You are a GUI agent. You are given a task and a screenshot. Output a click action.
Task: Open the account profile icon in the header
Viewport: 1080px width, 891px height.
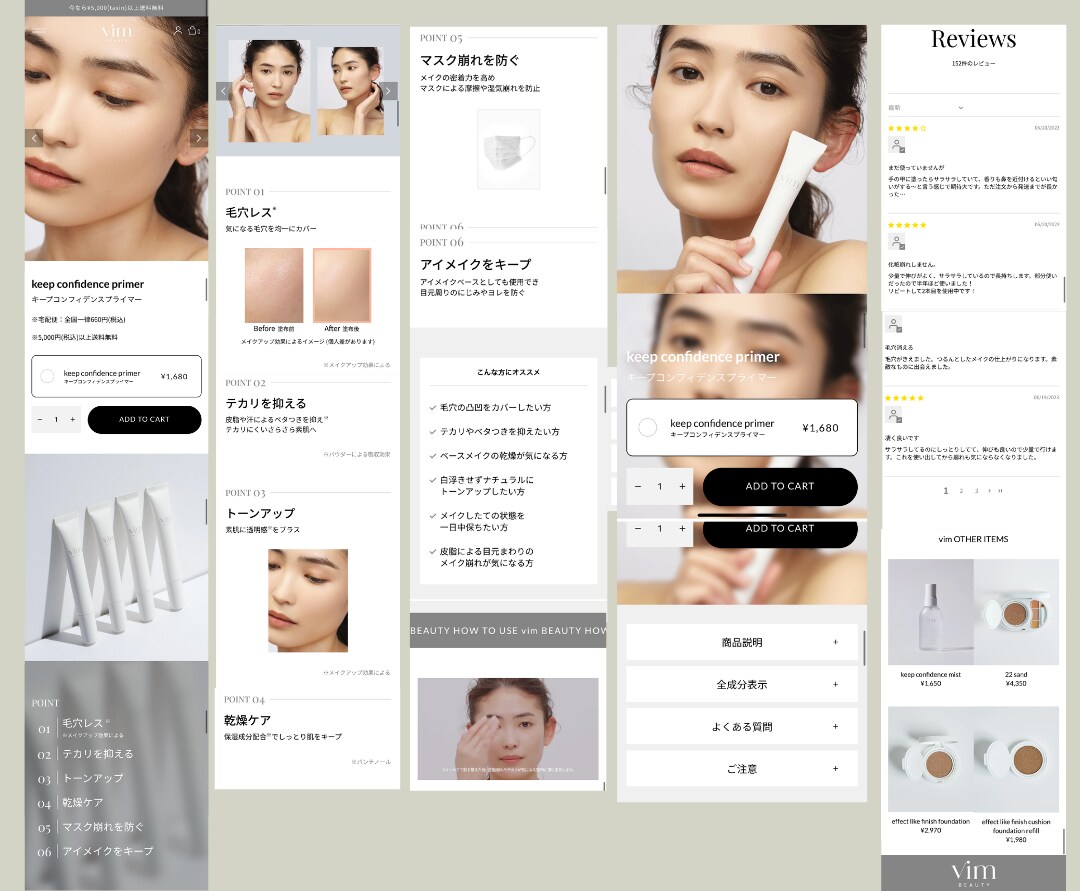(x=178, y=30)
